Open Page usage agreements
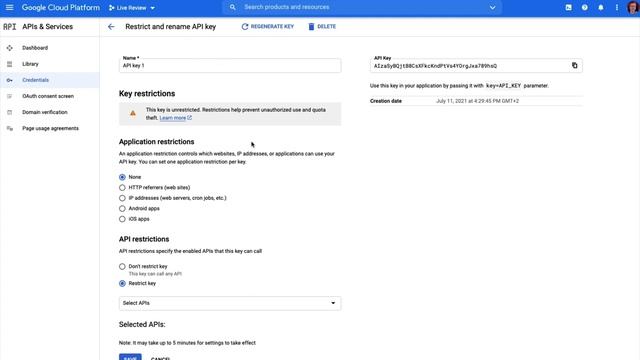Screen dimensions: 640x360 (50, 128)
